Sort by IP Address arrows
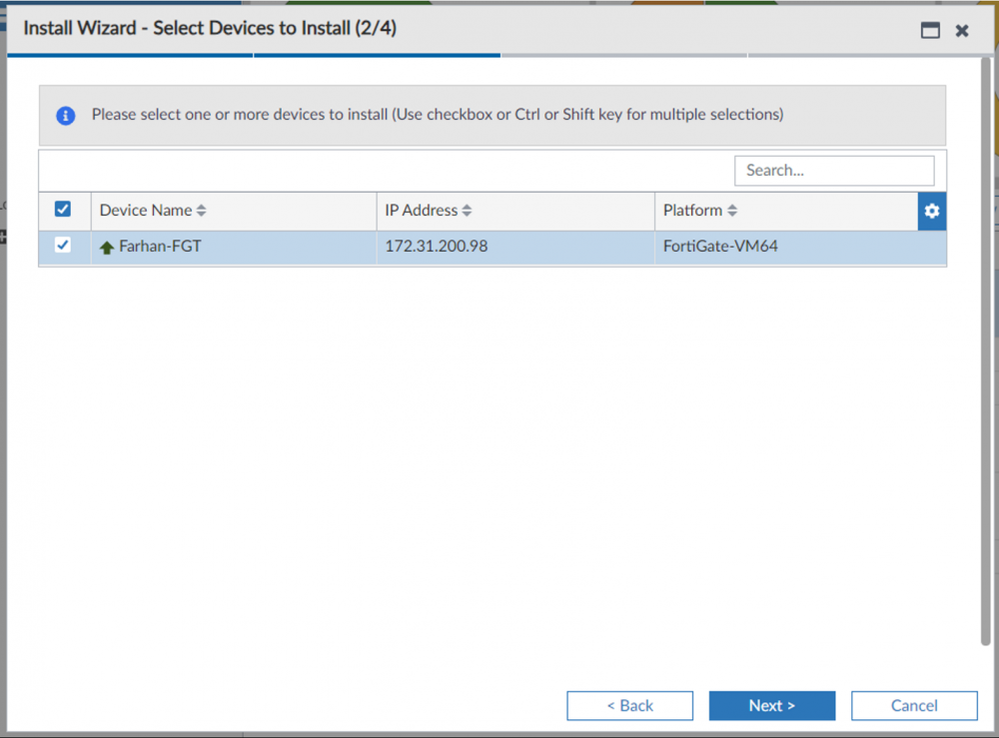The height and width of the screenshot is (738, 999). (467, 211)
